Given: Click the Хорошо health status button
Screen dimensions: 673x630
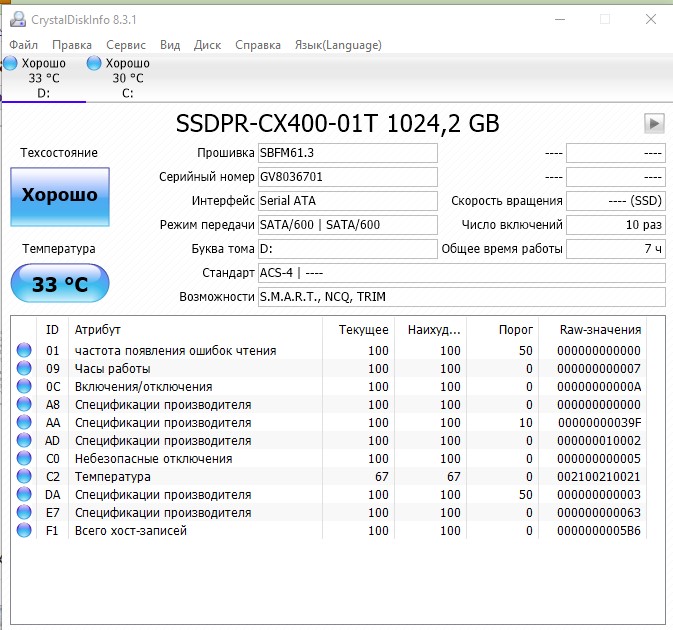Looking at the screenshot, I should tap(60, 197).
